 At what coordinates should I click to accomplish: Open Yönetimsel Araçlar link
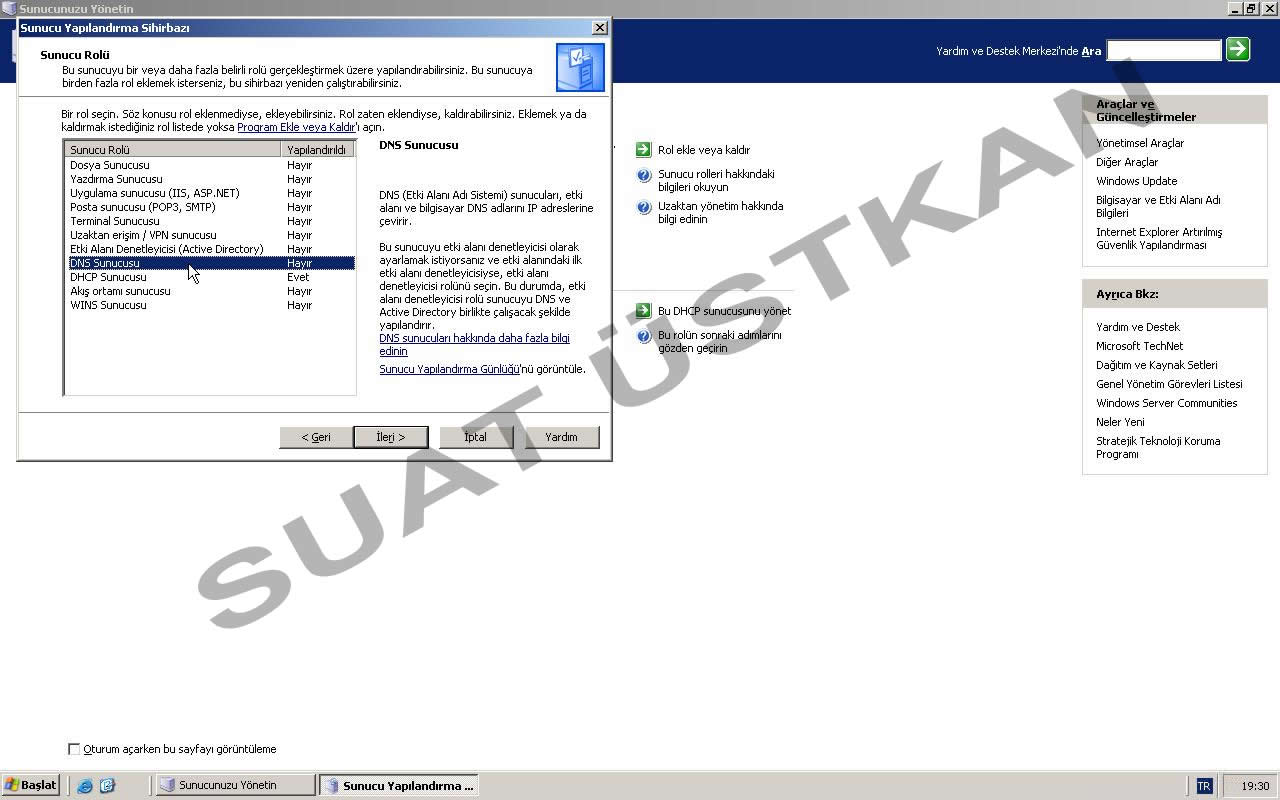pos(1140,143)
